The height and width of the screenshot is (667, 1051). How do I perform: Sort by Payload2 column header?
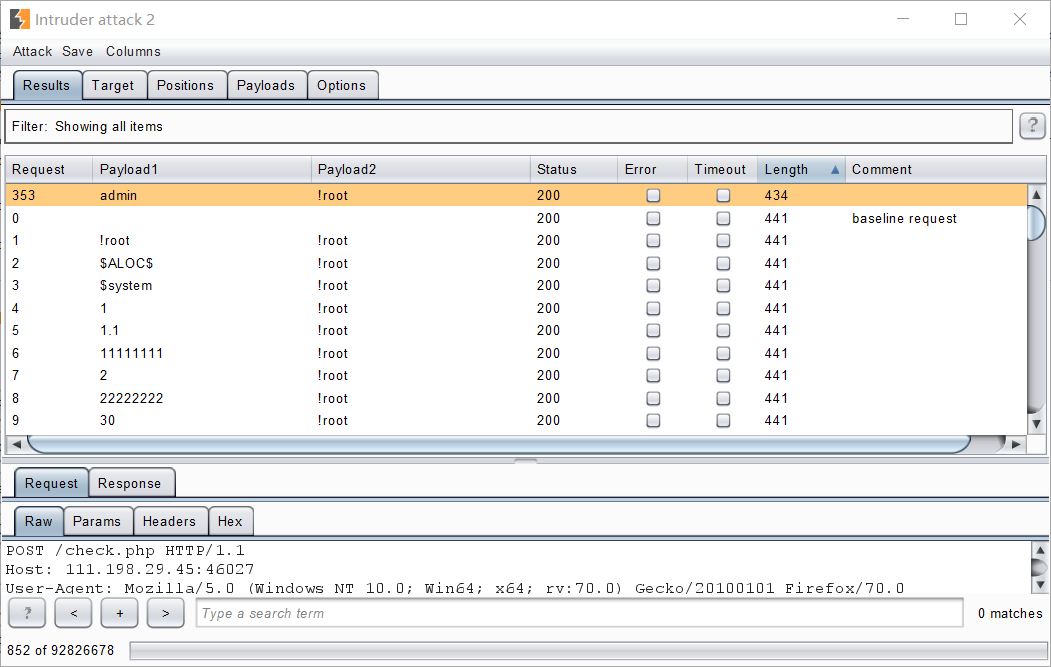[x=420, y=170]
